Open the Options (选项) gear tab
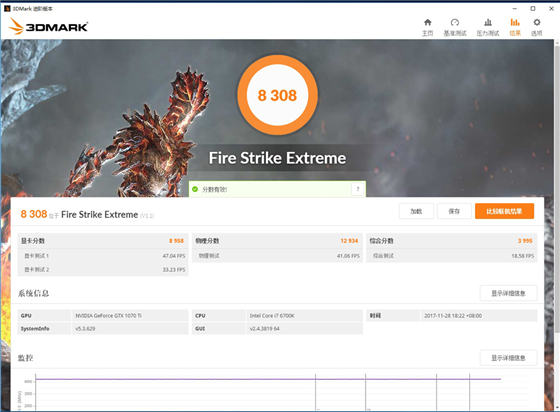The height and width of the screenshot is (412, 560). (x=536, y=27)
